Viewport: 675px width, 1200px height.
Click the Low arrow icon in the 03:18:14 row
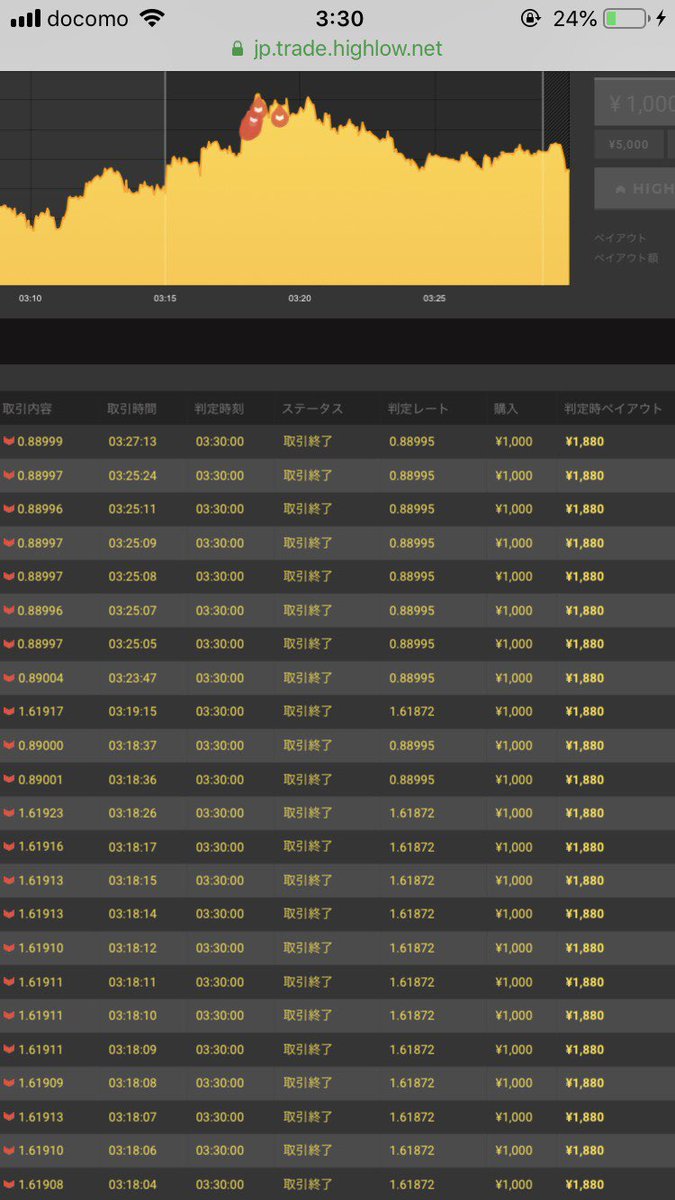coord(9,914)
